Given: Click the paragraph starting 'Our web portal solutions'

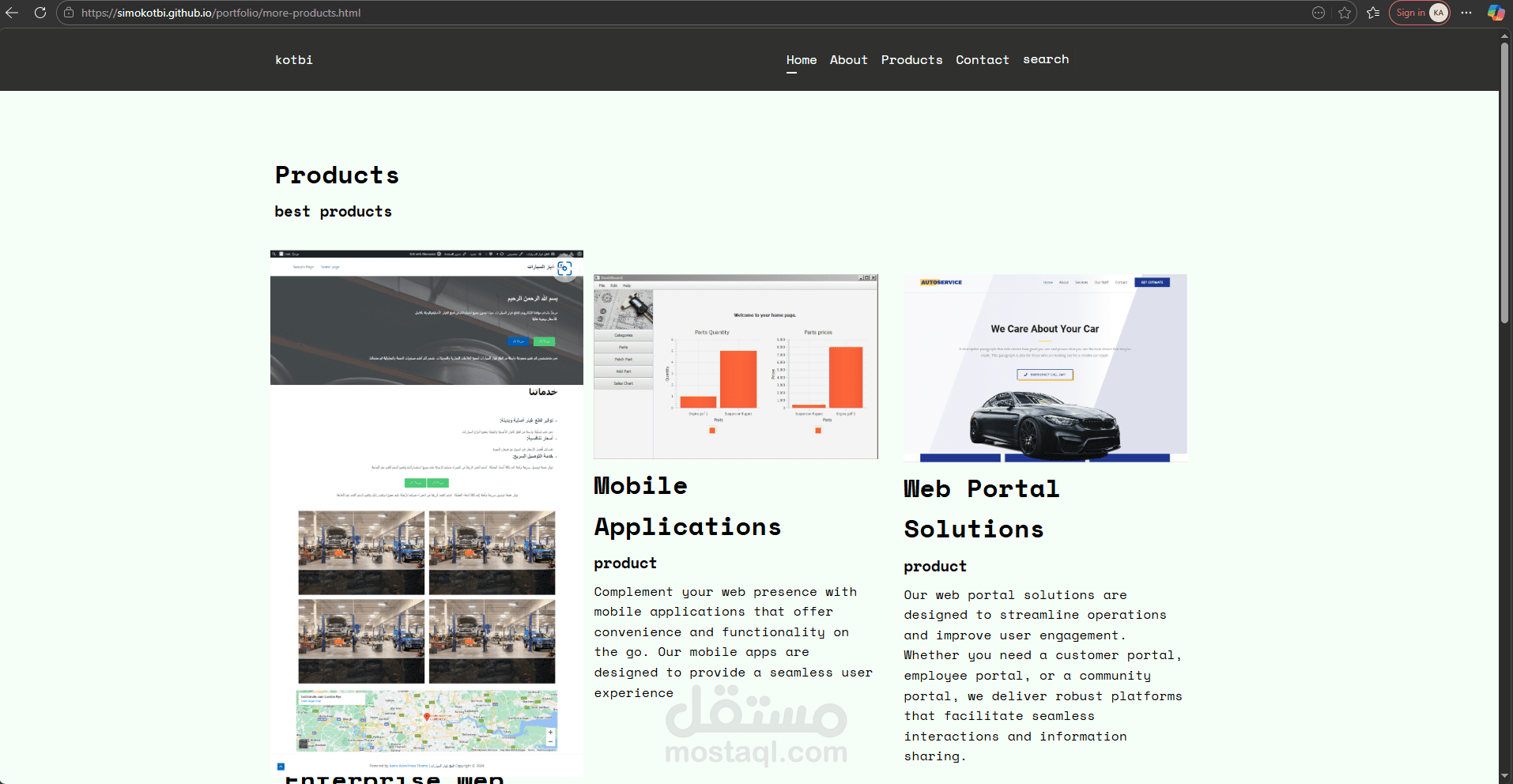Looking at the screenshot, I should [x=1043, y=675].
